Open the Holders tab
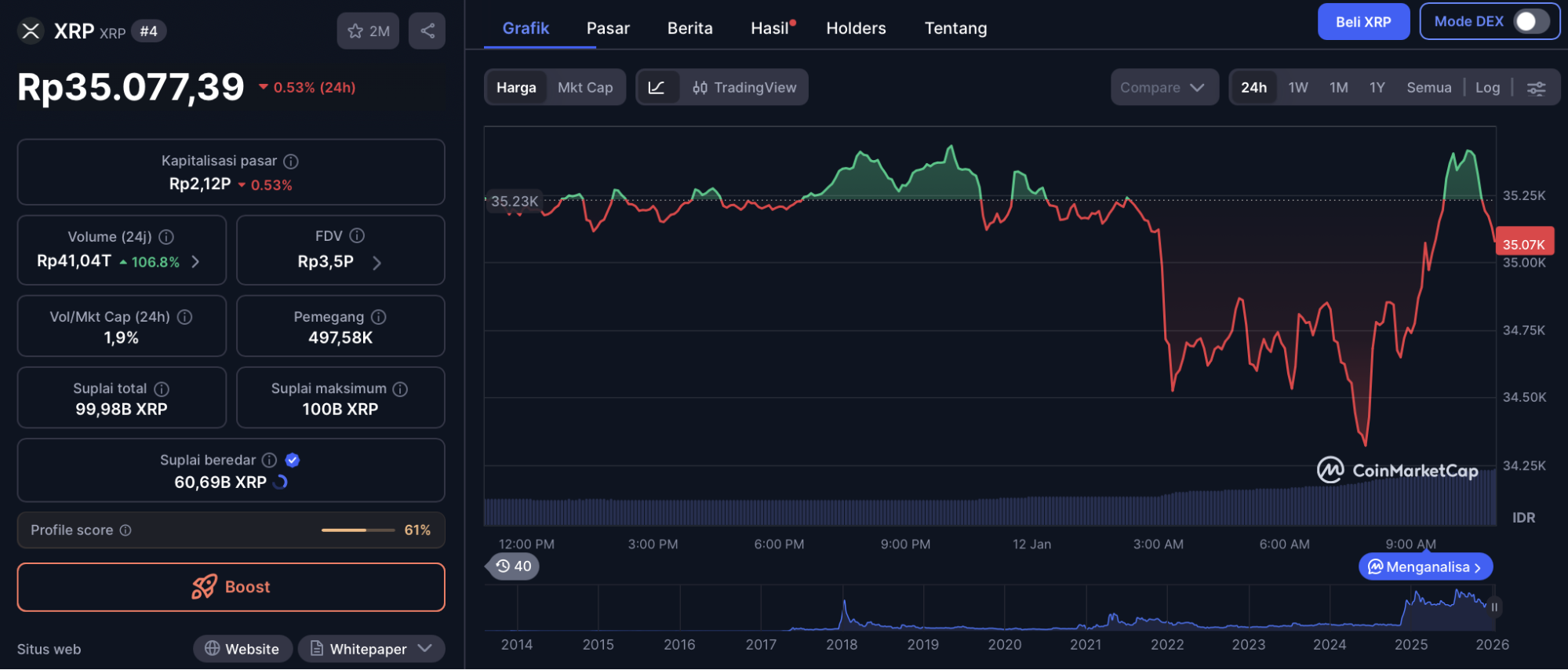This screenshot has width=1568, height=670. [x=856, y=28]
